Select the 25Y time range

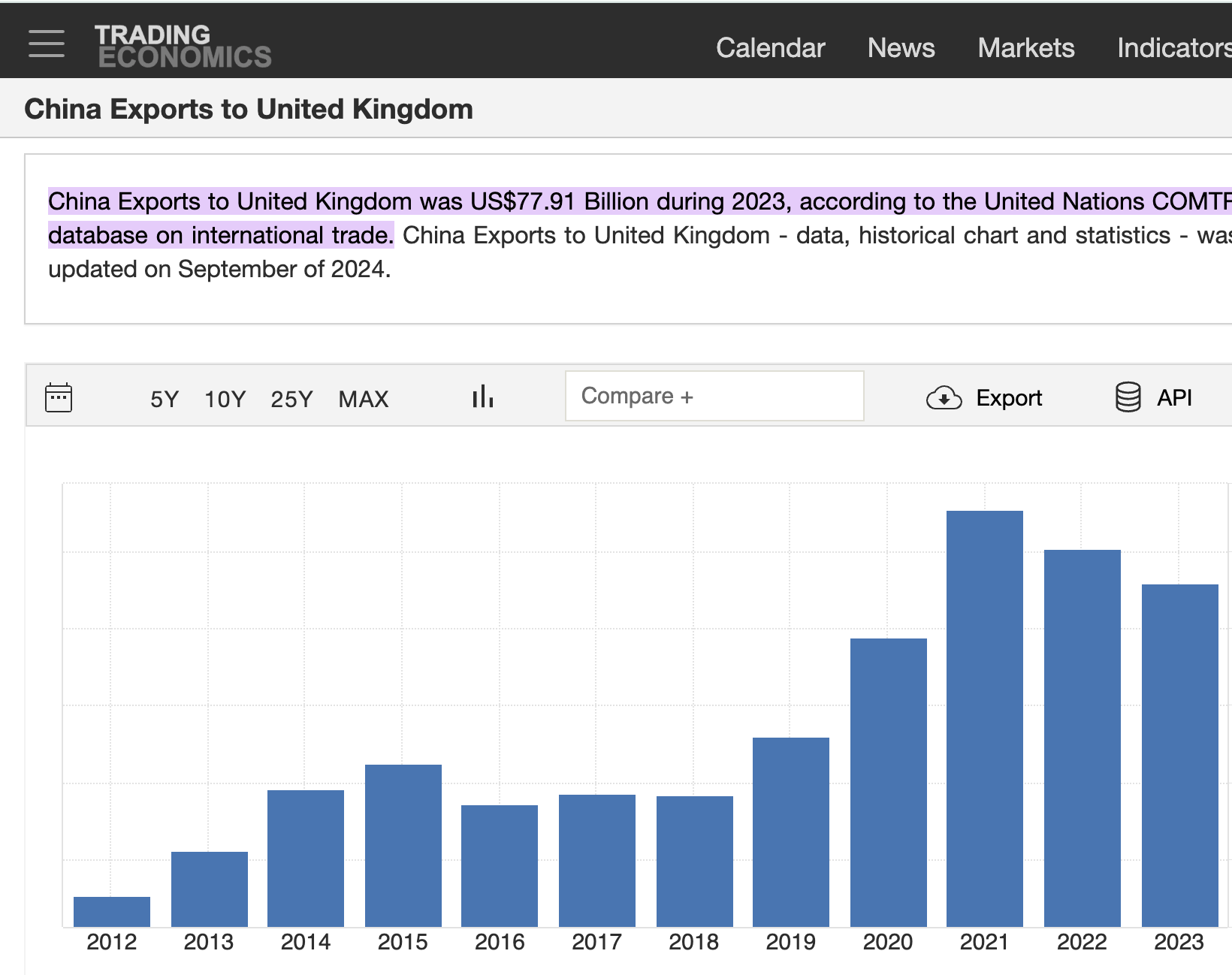(x=291, y=399)
